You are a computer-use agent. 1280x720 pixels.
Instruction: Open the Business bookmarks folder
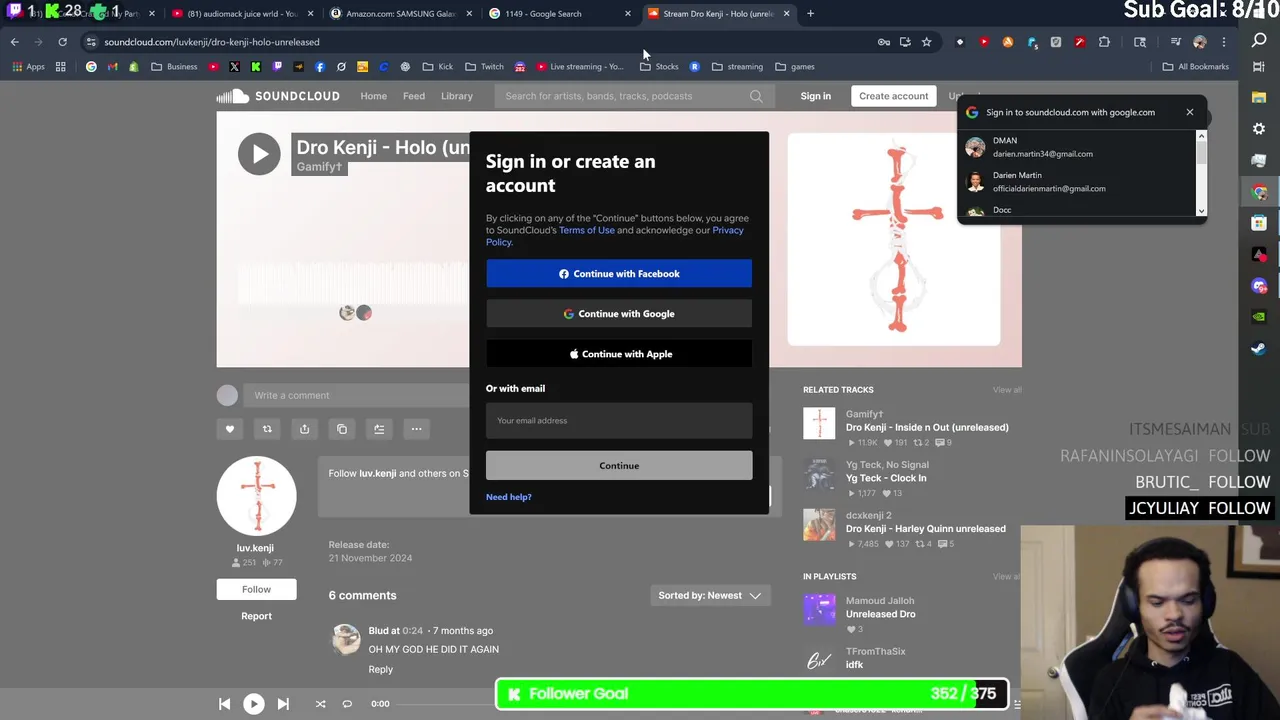[x=174, y=67]
